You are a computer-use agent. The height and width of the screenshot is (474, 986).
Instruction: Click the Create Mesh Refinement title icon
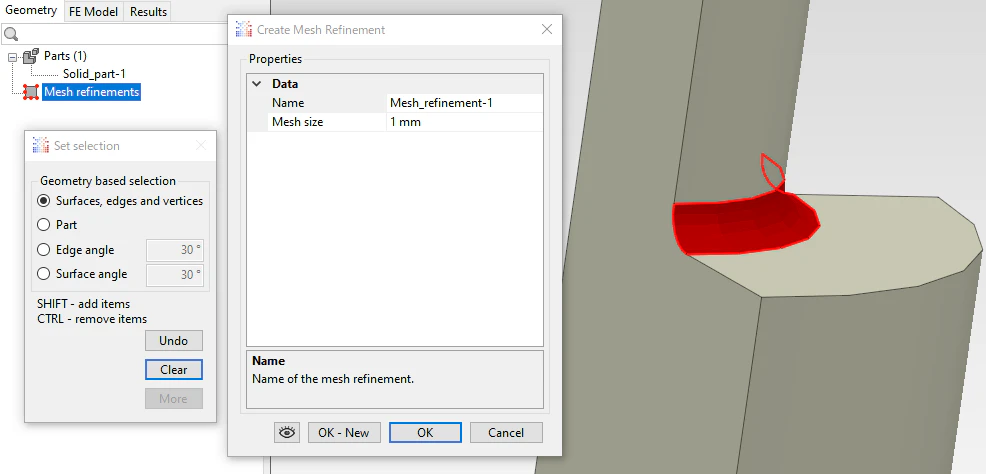click(x=244, y=30)
